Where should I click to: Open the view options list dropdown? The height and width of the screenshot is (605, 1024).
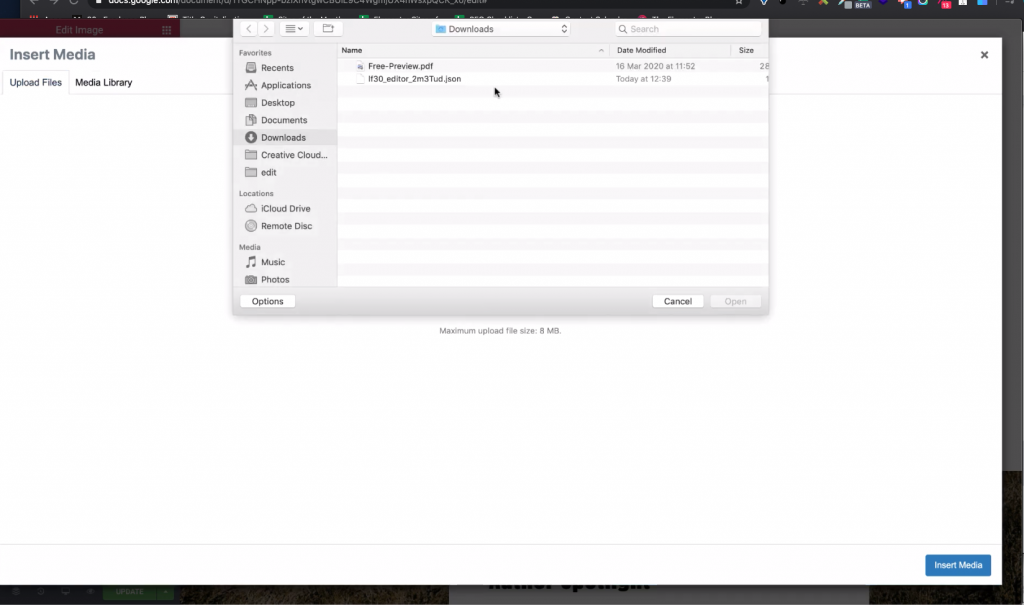(294, 29)
